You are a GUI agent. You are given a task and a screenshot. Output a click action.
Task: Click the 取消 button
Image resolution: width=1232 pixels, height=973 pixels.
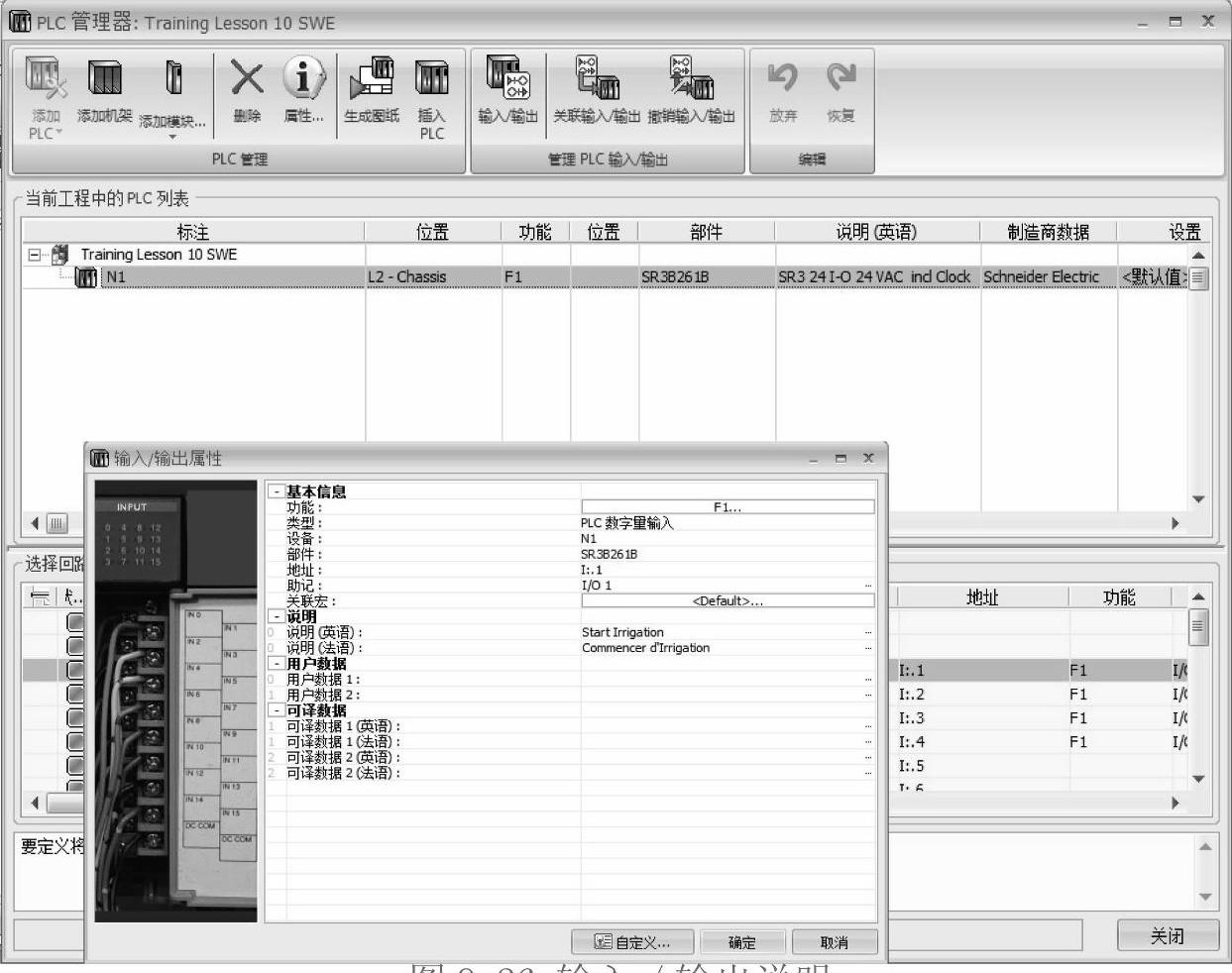[834, 942]
